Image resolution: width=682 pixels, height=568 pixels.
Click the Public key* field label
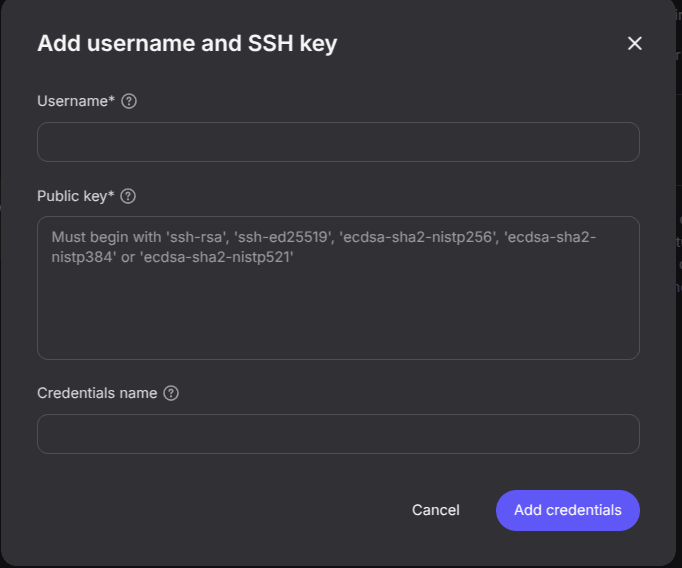(76, 196)
